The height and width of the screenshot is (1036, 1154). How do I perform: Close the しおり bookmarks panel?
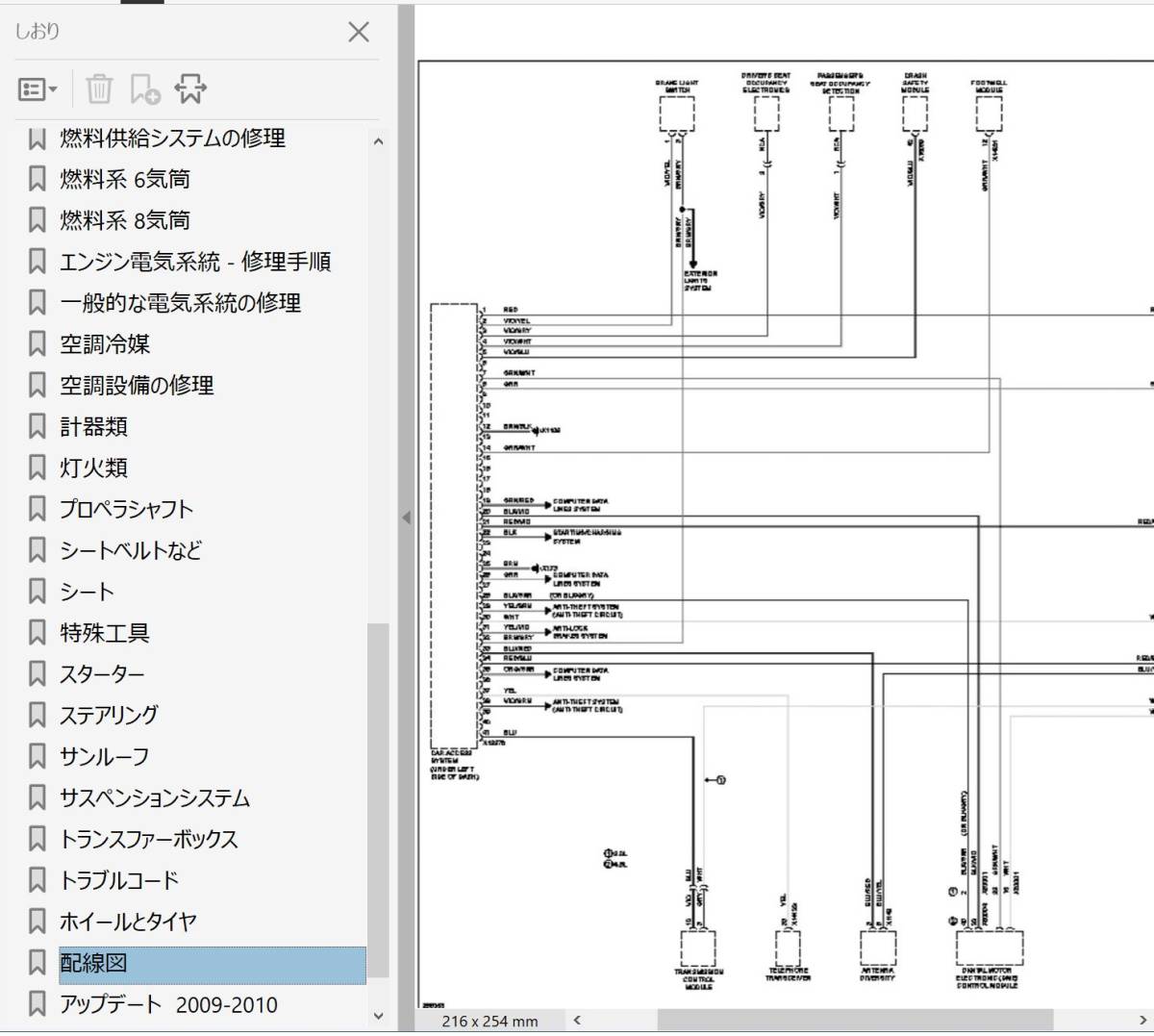pos(359,32)
